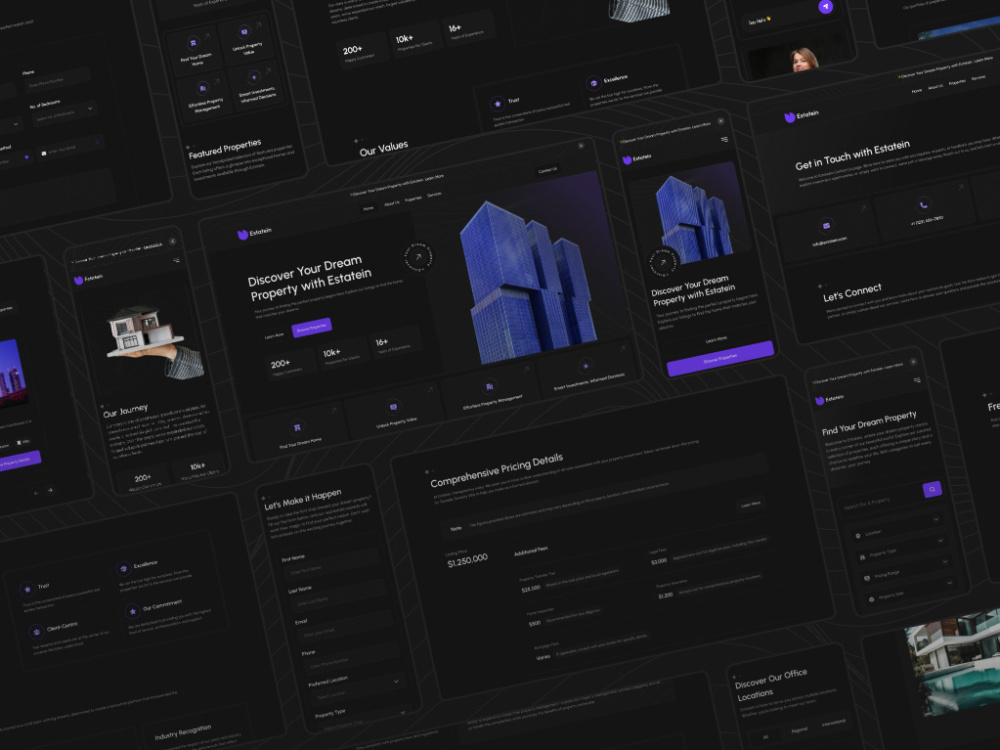The width and height of the screenshot is (1000, 750).
Task: Click Estatein logo on Our Journey mobile screen
Action: 89,279
